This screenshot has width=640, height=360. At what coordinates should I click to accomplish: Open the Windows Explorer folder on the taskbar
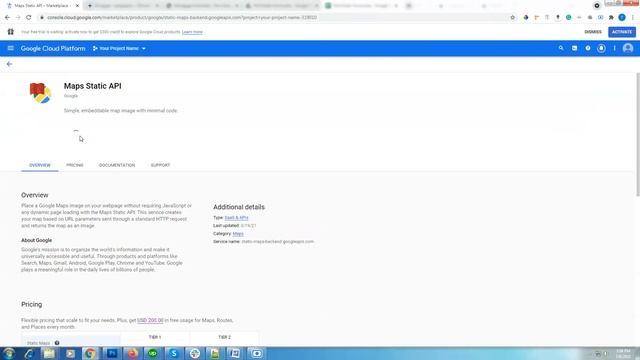coord(49,353)
